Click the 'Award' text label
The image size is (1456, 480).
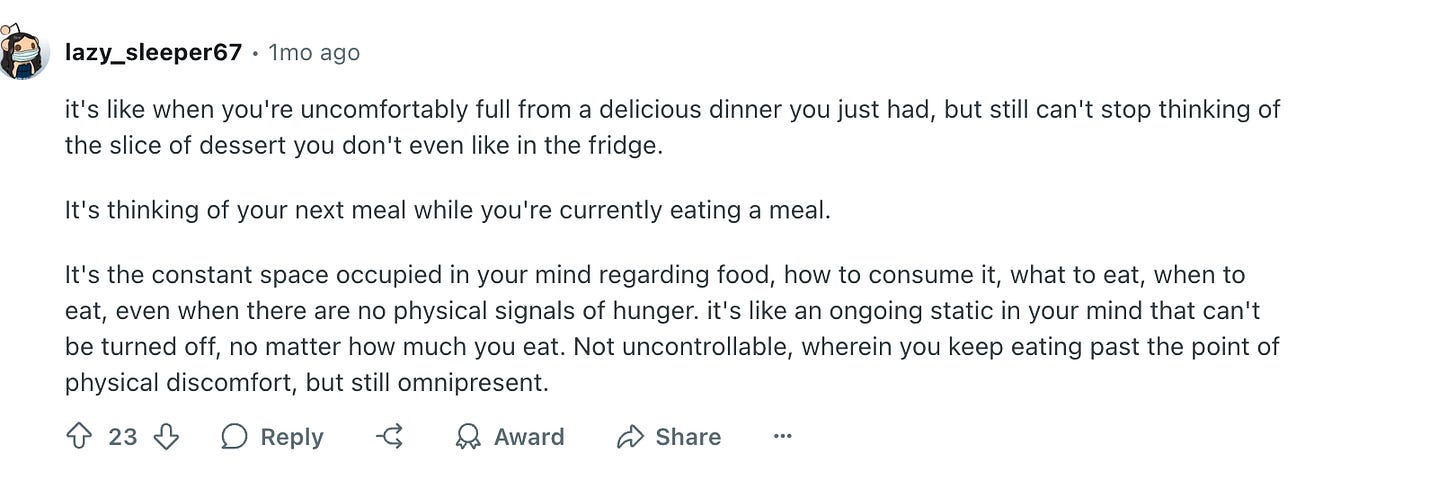(x=528, y=437)
